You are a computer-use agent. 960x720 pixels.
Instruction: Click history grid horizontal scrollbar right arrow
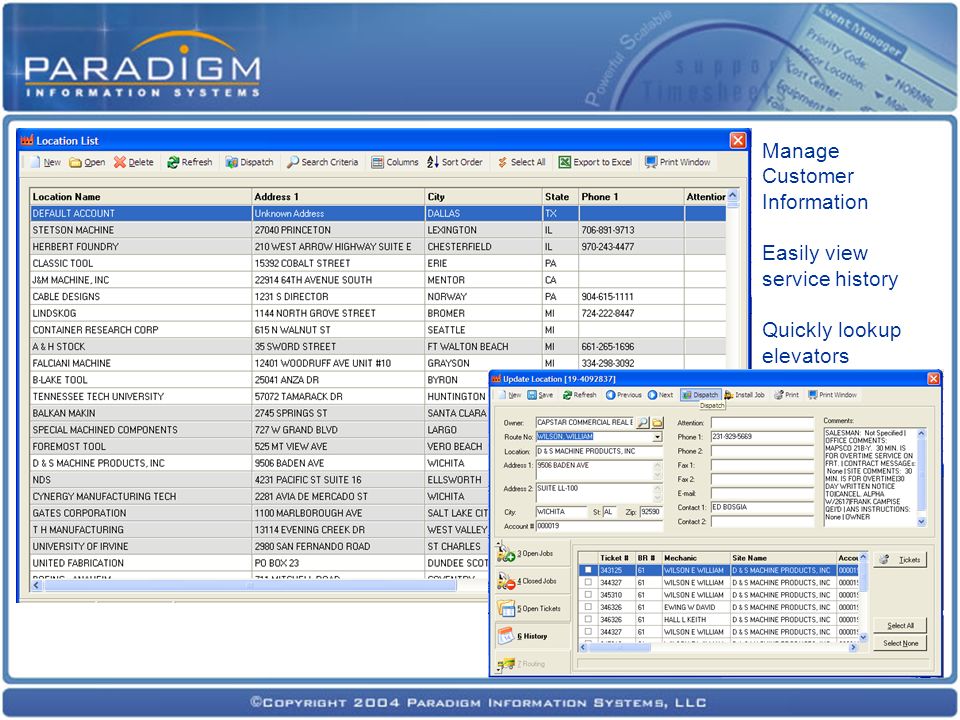(x=853, y=647)
